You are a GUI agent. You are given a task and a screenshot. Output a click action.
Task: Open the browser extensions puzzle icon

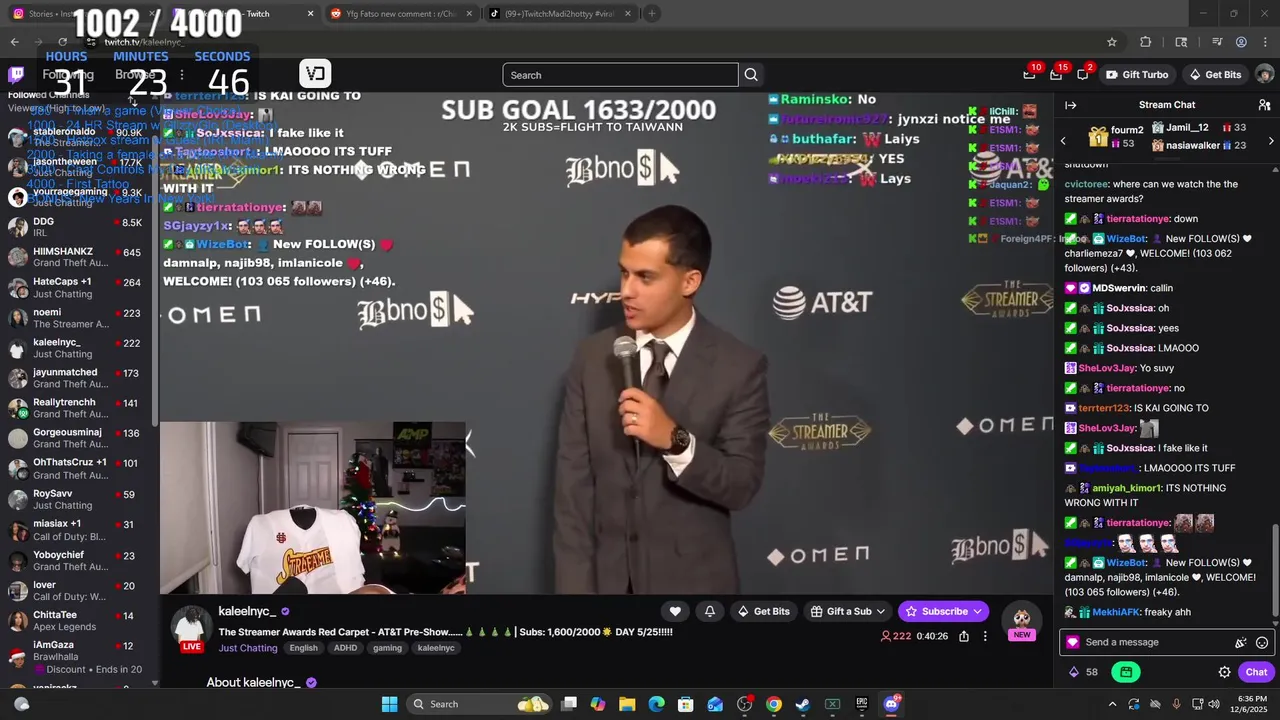coord(1146,42)
